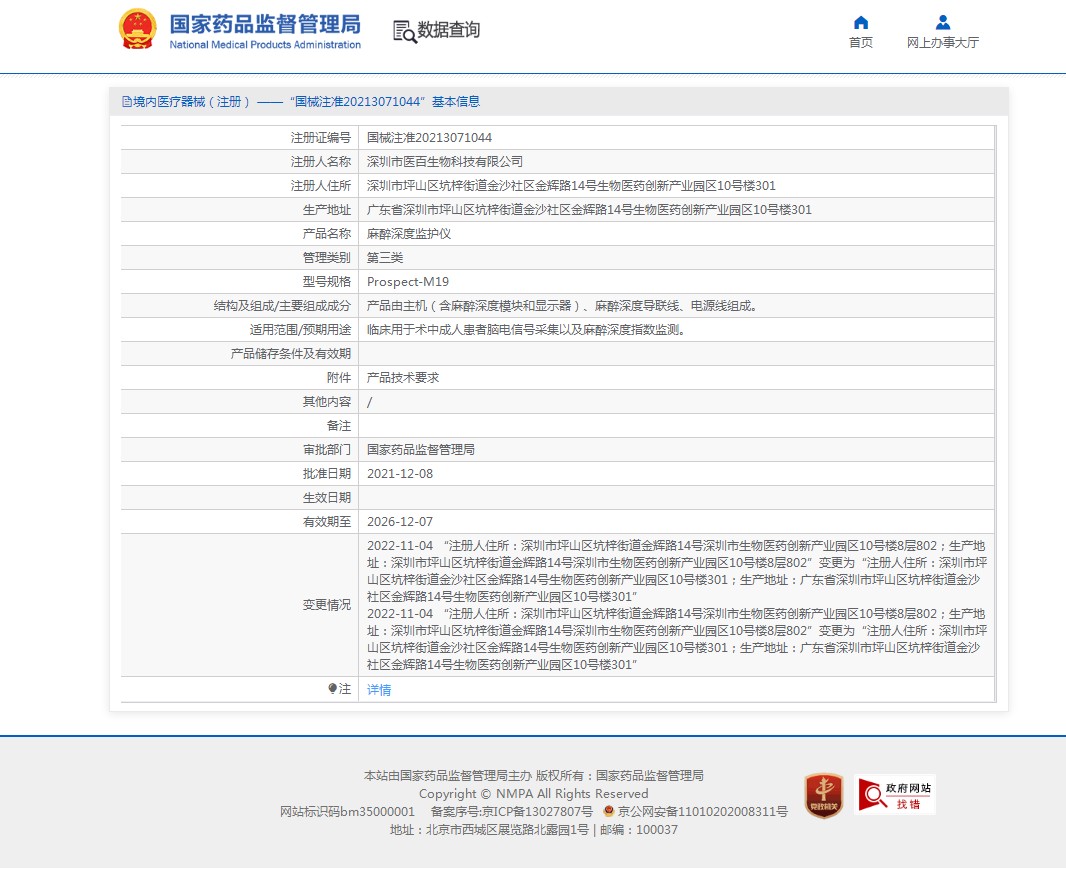Click the footer address 北京市西城区展览路 line
This screenshot has height=884, width=1066.
tap(533, 830)
